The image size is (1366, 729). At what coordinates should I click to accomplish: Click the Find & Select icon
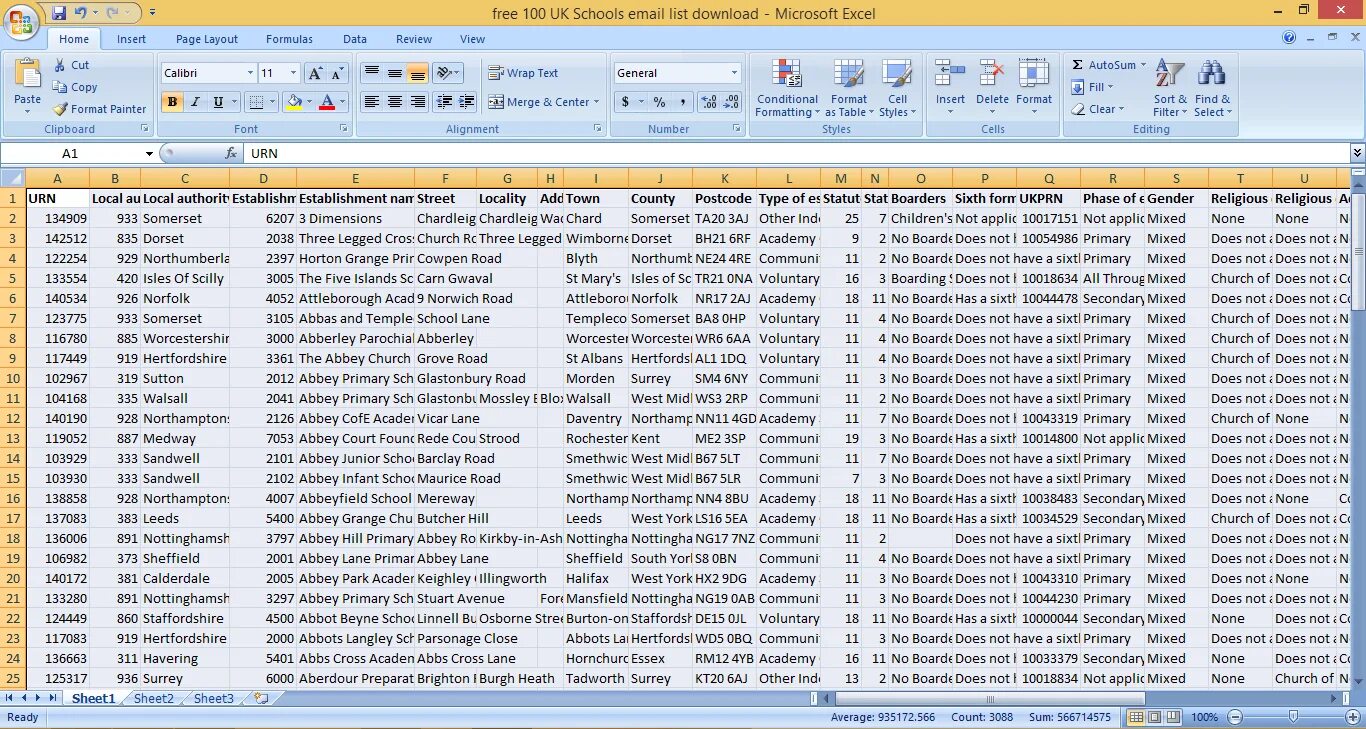(1212, 87)
